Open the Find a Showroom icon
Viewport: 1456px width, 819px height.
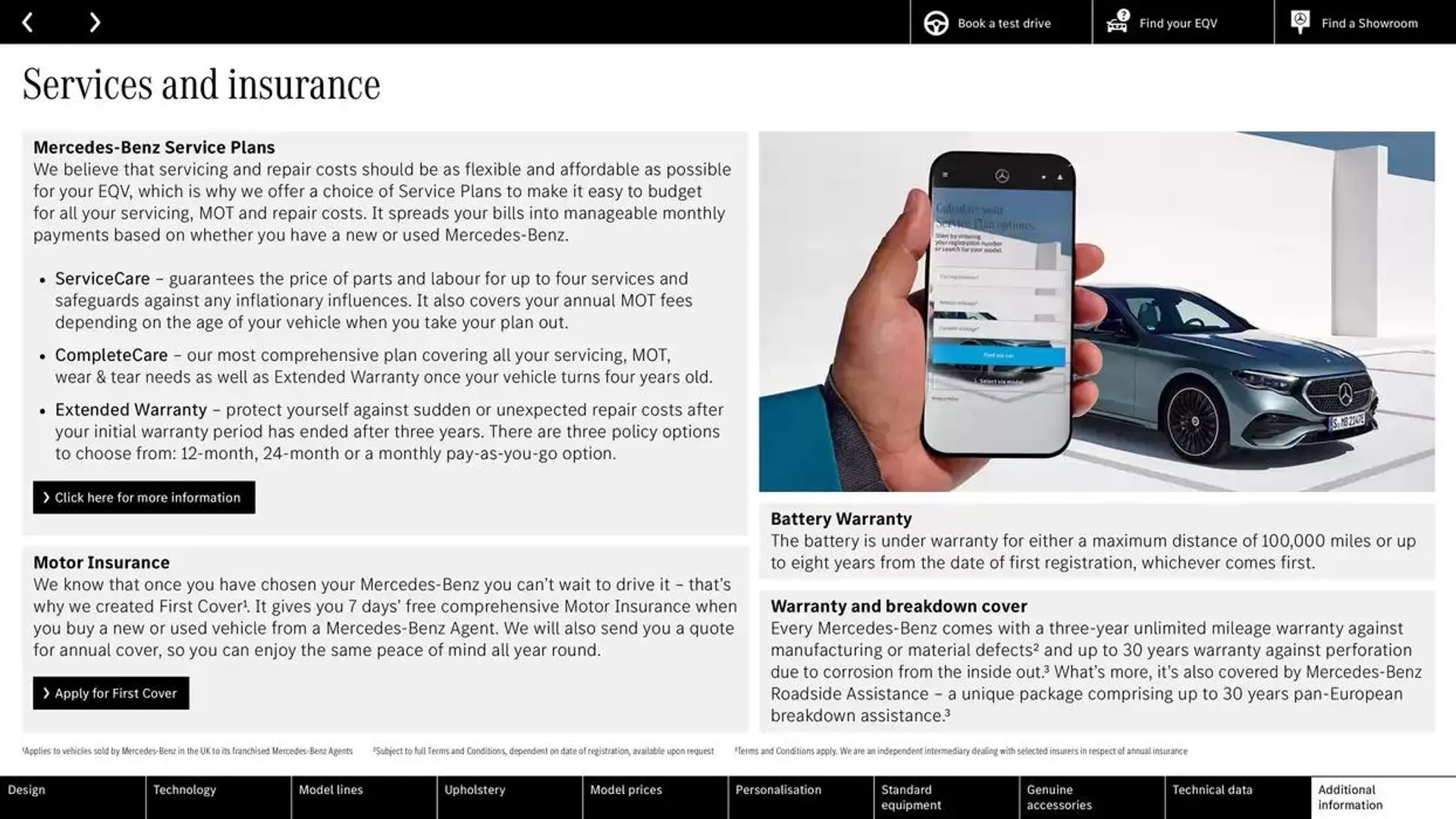(x=1301, y=22)
